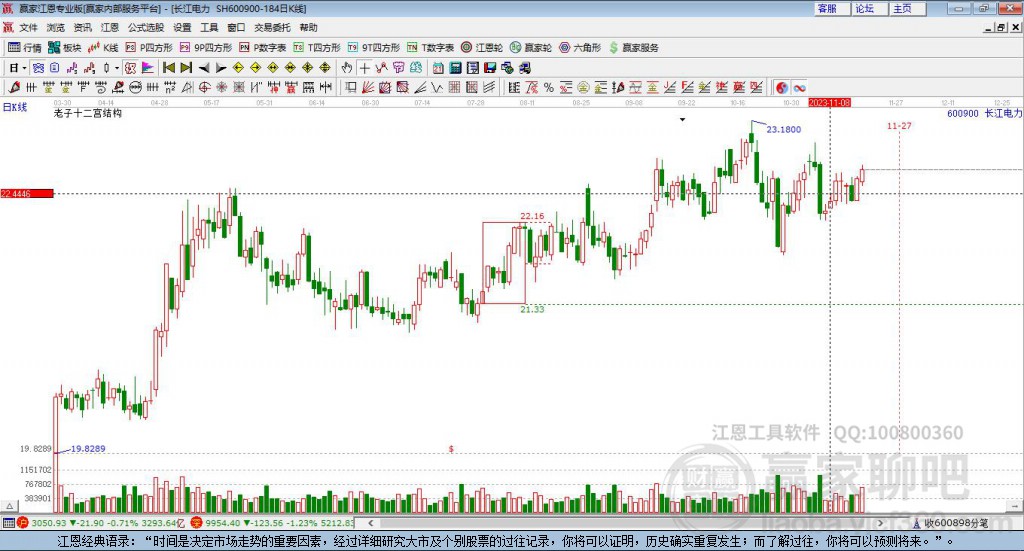Click the first yellow diamond arrow icon

coord(238,68)
